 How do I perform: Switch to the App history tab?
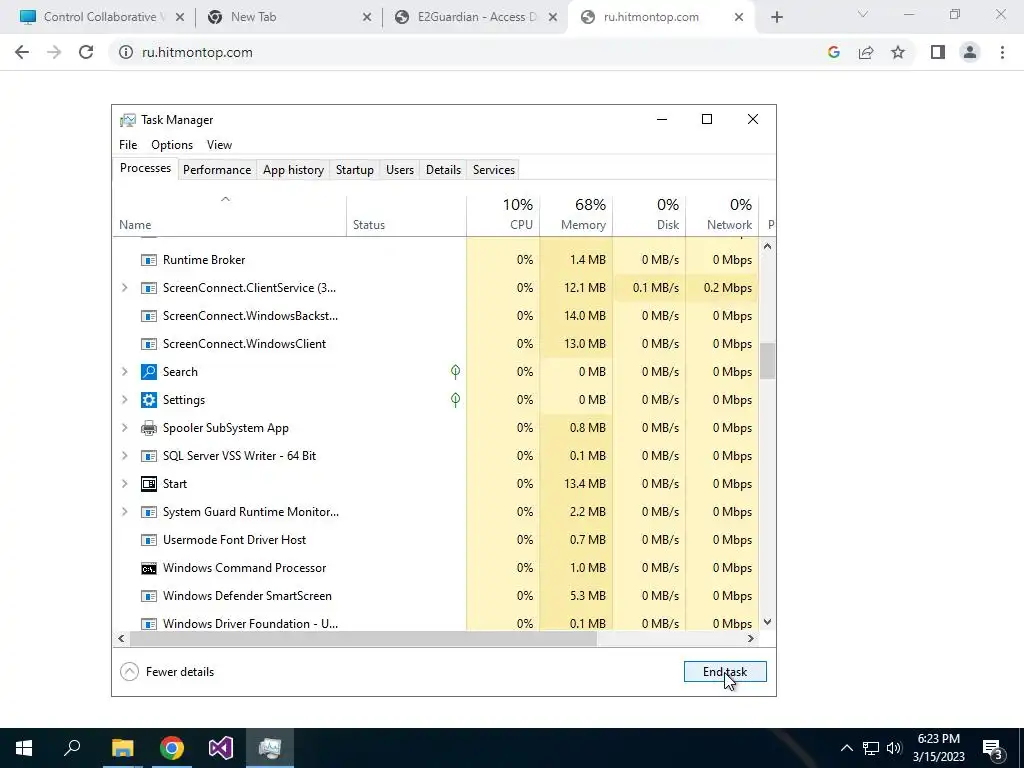pyautogui.click(x=293, y=170)
